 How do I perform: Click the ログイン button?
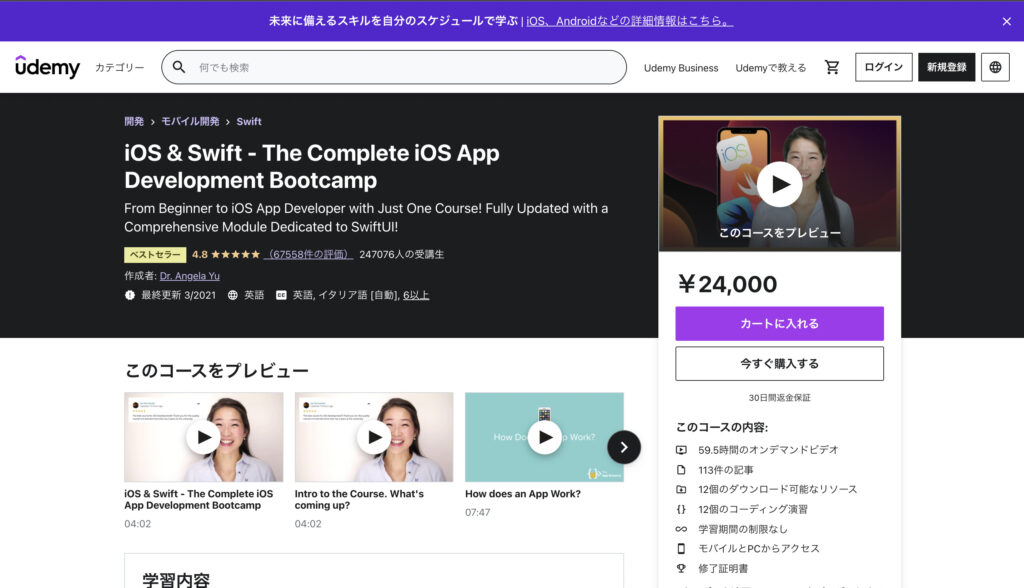(884, 67)
